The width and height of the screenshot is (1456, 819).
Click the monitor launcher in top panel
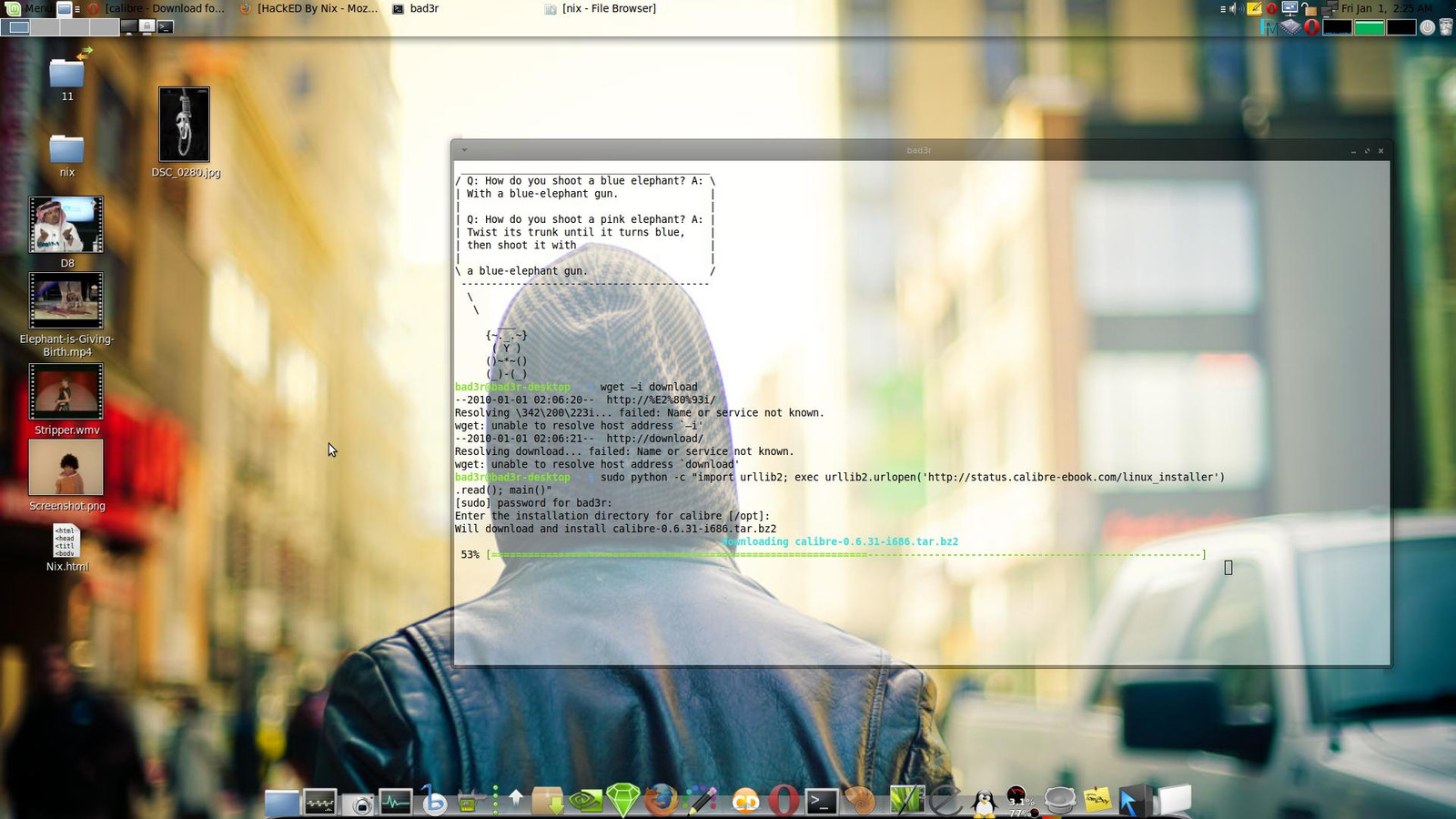[x=128, y=27]
